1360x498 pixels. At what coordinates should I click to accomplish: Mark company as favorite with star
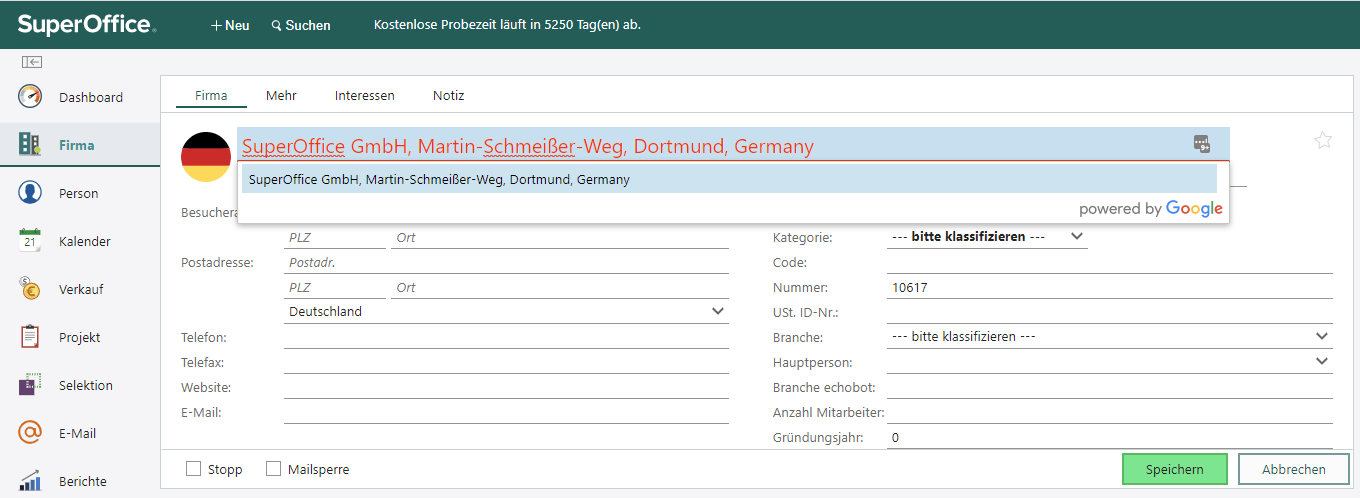(1323, 141)
